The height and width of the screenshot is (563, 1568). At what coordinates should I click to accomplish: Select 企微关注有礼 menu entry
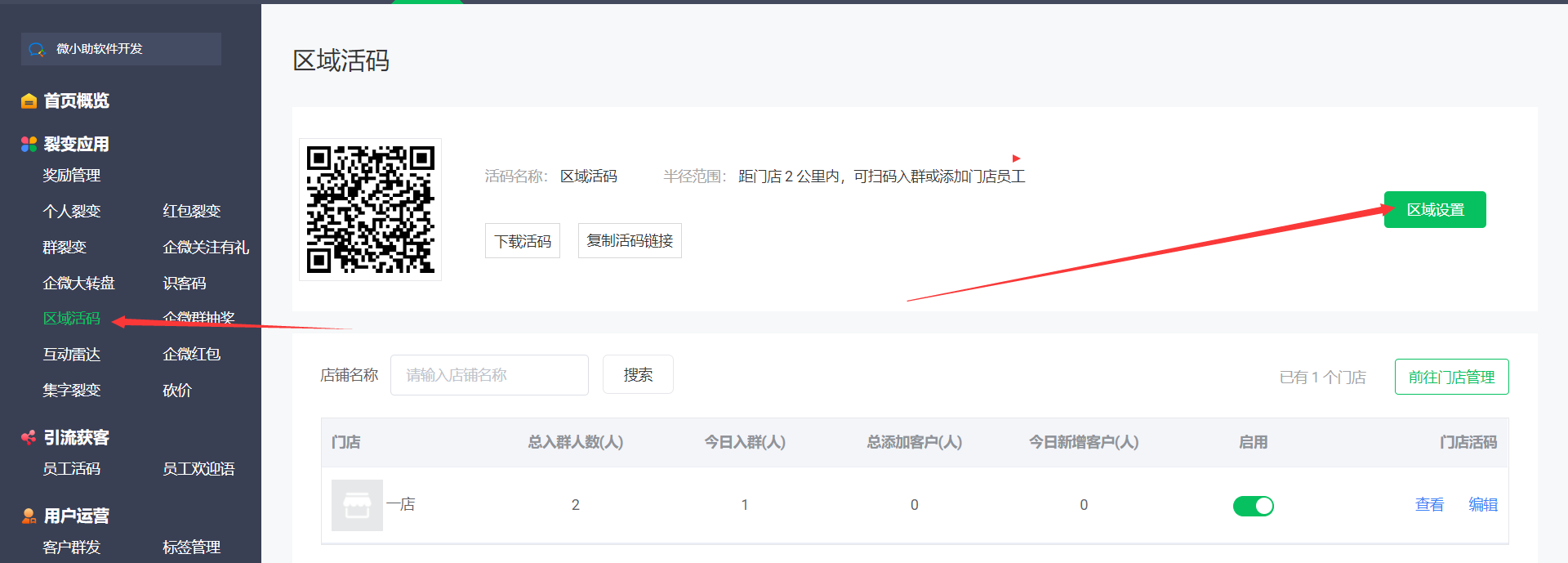206,248
